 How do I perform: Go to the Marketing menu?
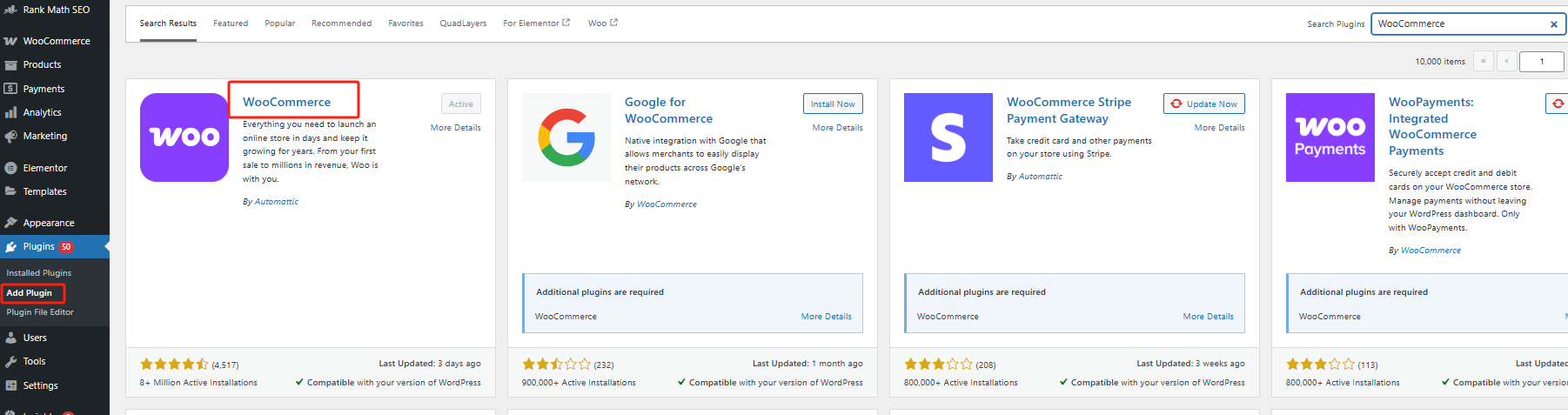coord(44,136)
